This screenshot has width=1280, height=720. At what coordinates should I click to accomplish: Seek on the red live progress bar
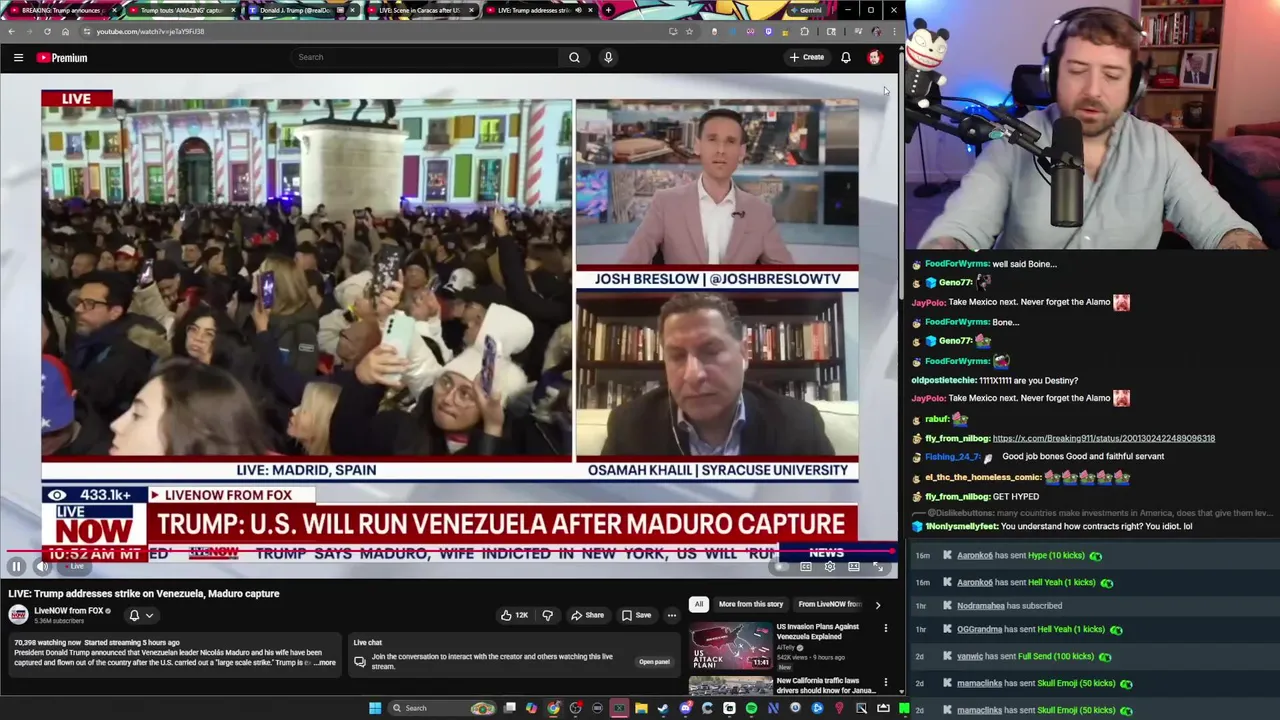[x=449, y=551]
